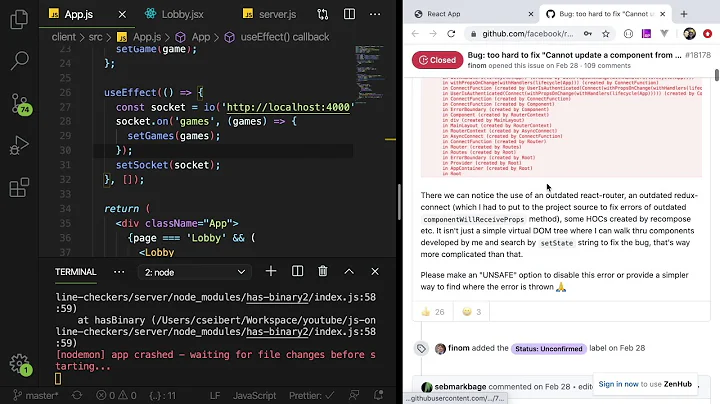Synchronize changes via status bar sync icon
This screenshot has height=404, width=720.
[x=77, y=395]
